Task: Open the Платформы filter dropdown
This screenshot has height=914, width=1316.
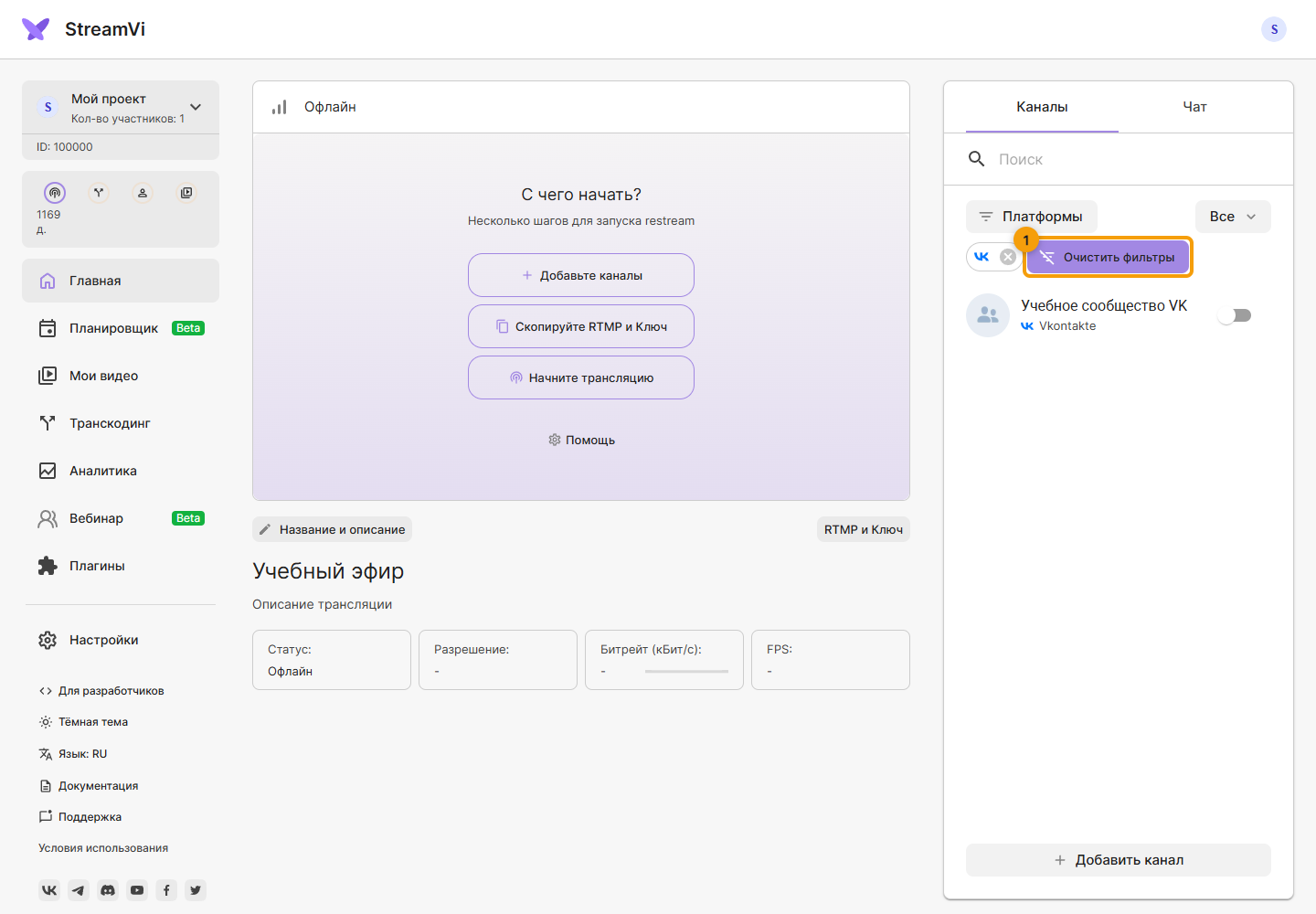Action: click(x=1032, y=217)
